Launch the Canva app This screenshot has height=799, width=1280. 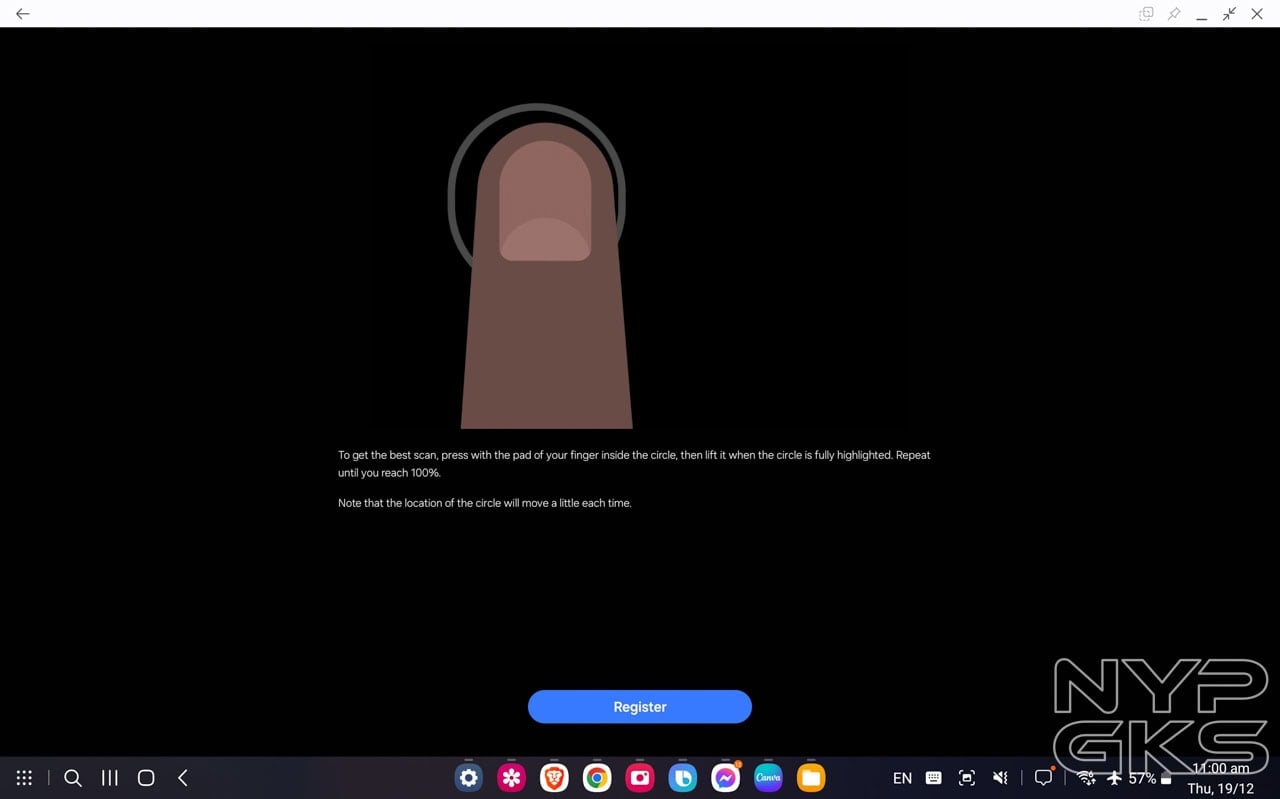point(768,778)
